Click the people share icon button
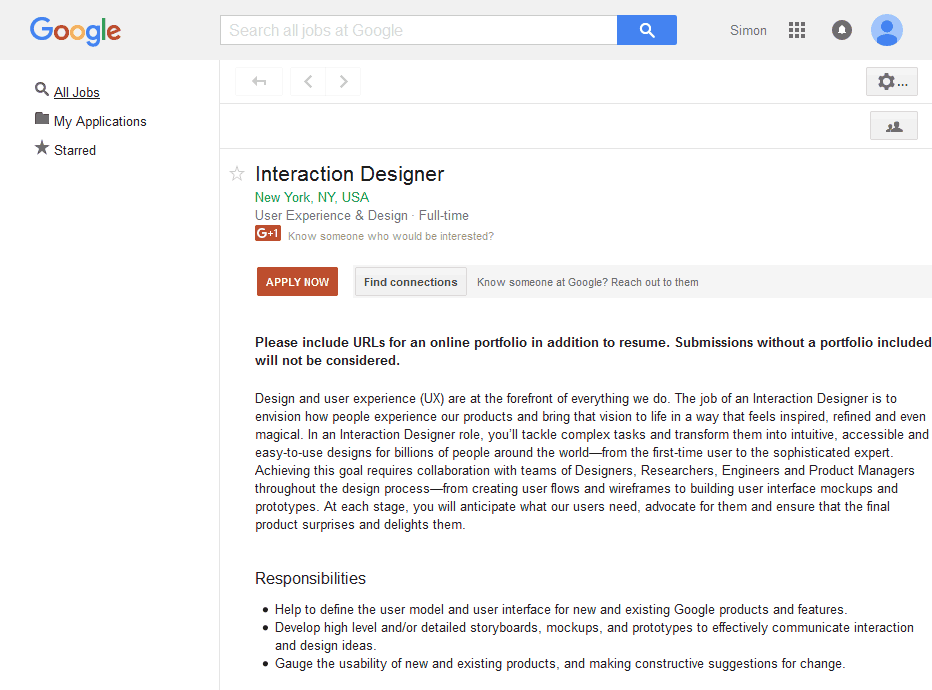932x690 pixels. click(x=894, y=126)
